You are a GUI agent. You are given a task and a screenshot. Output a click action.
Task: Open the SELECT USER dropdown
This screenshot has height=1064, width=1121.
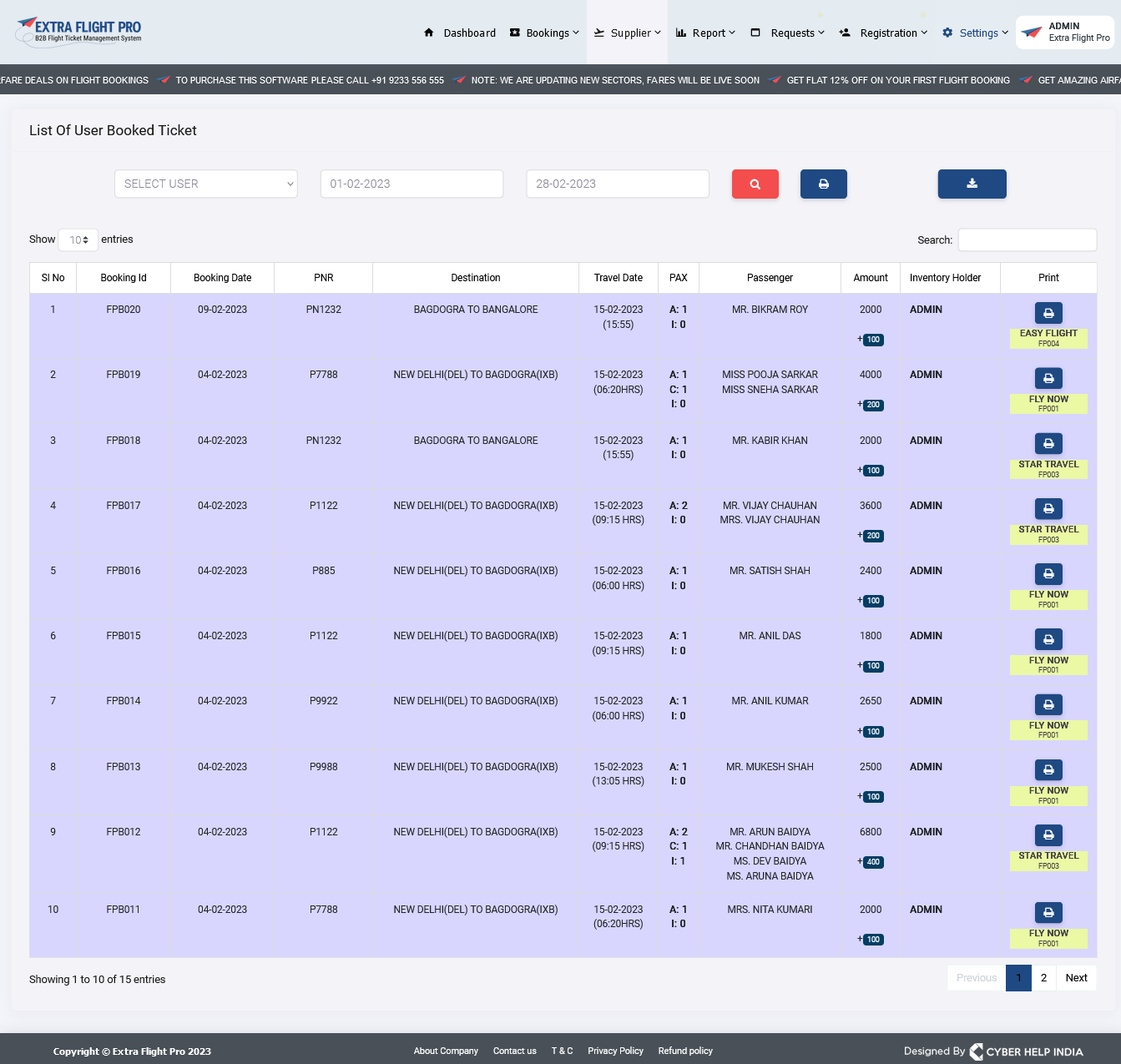(205, 184)
